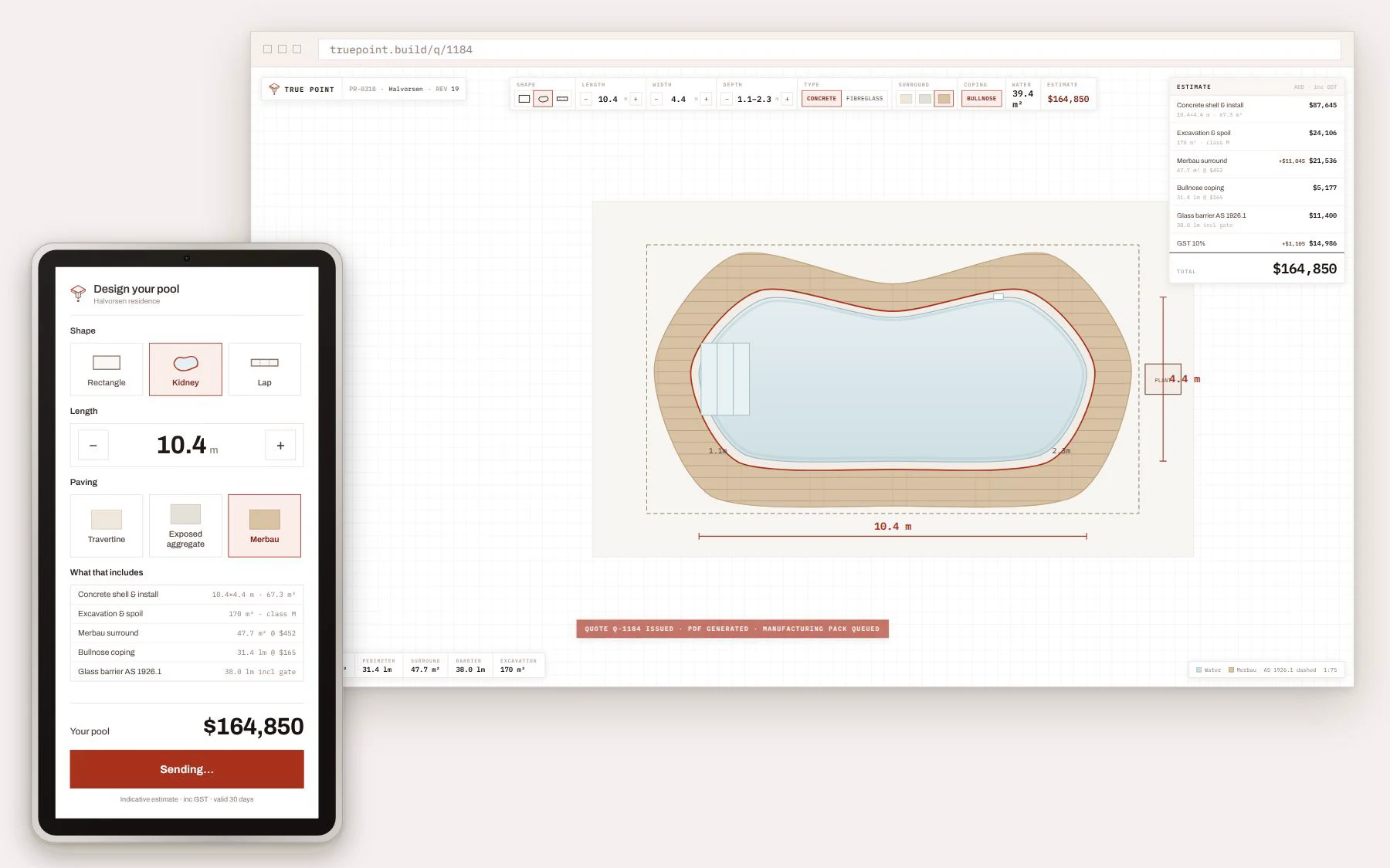Click the skimmer box marker on the pool
The width and height of the screenshot is (1390, 868).
click(x=998, y=297)
